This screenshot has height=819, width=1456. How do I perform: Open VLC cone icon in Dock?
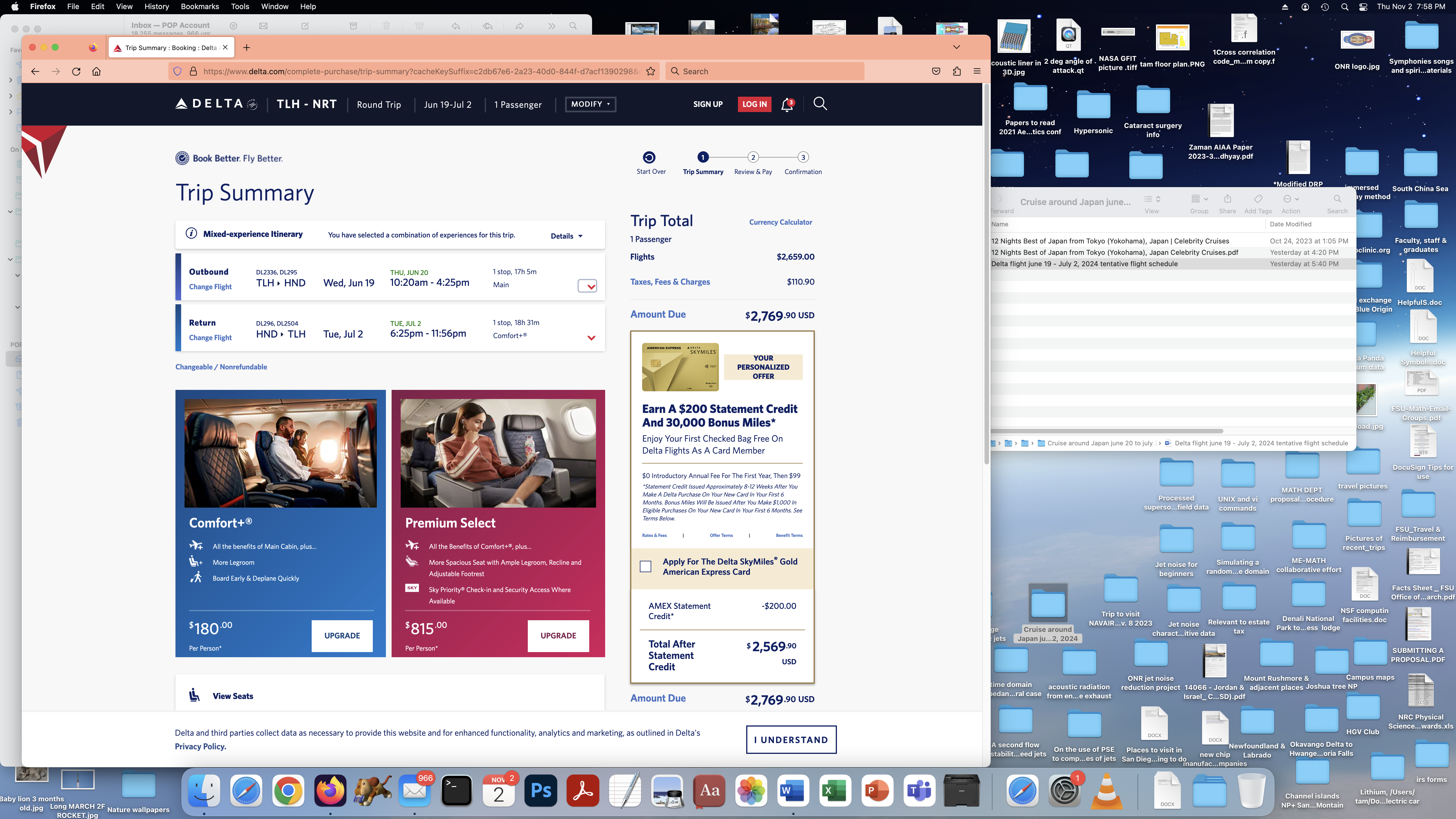tap(1106, 790)
